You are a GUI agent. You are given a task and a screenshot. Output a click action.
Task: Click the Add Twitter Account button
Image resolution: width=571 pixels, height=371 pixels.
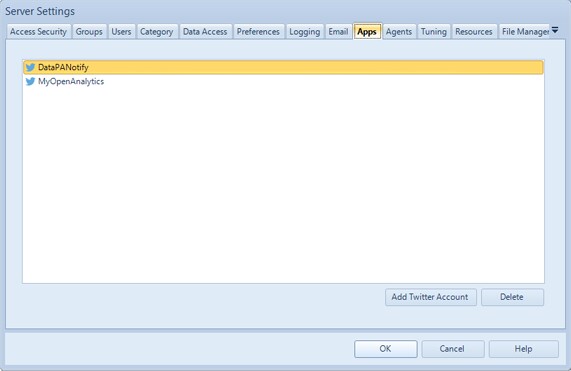pyautogui.click(x=430, y=297)
